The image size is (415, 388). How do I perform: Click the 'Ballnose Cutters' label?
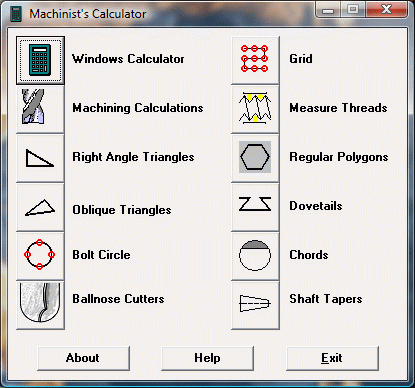point(118,299)
